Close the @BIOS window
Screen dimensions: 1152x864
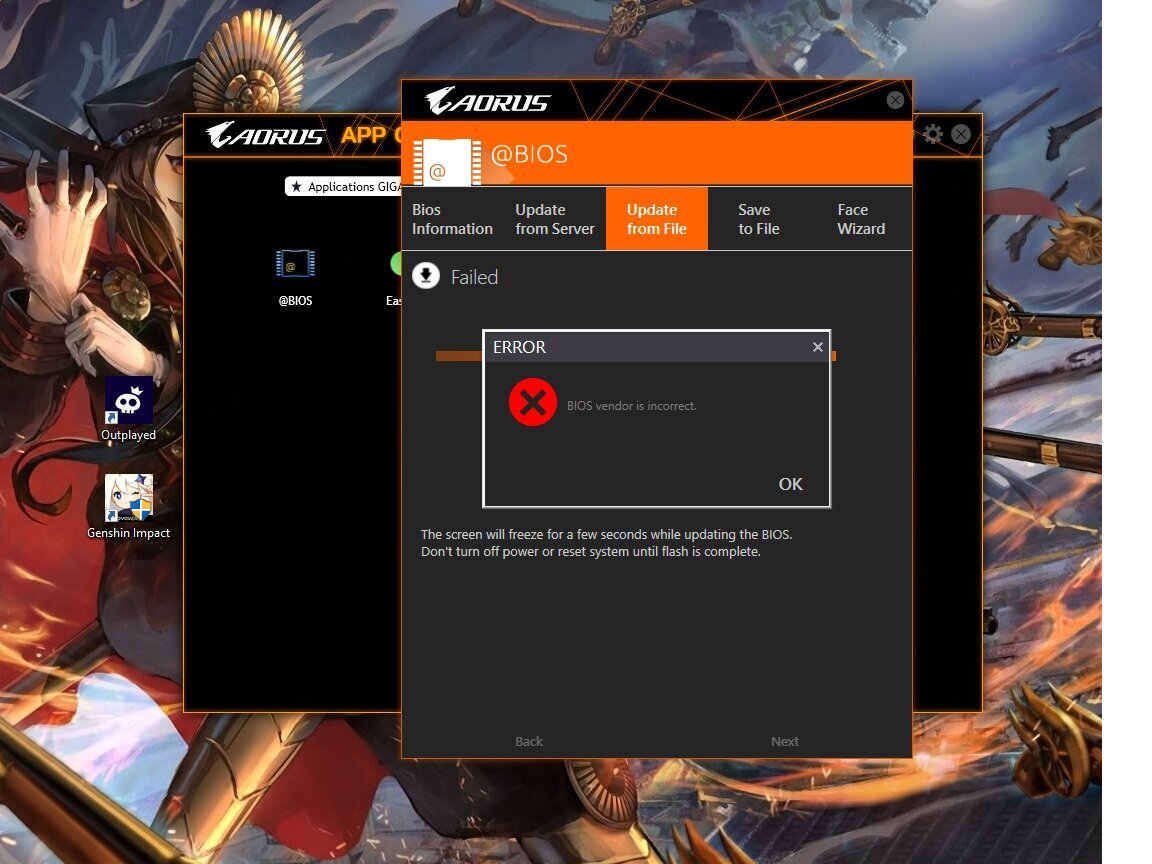[x=895, y=100]
